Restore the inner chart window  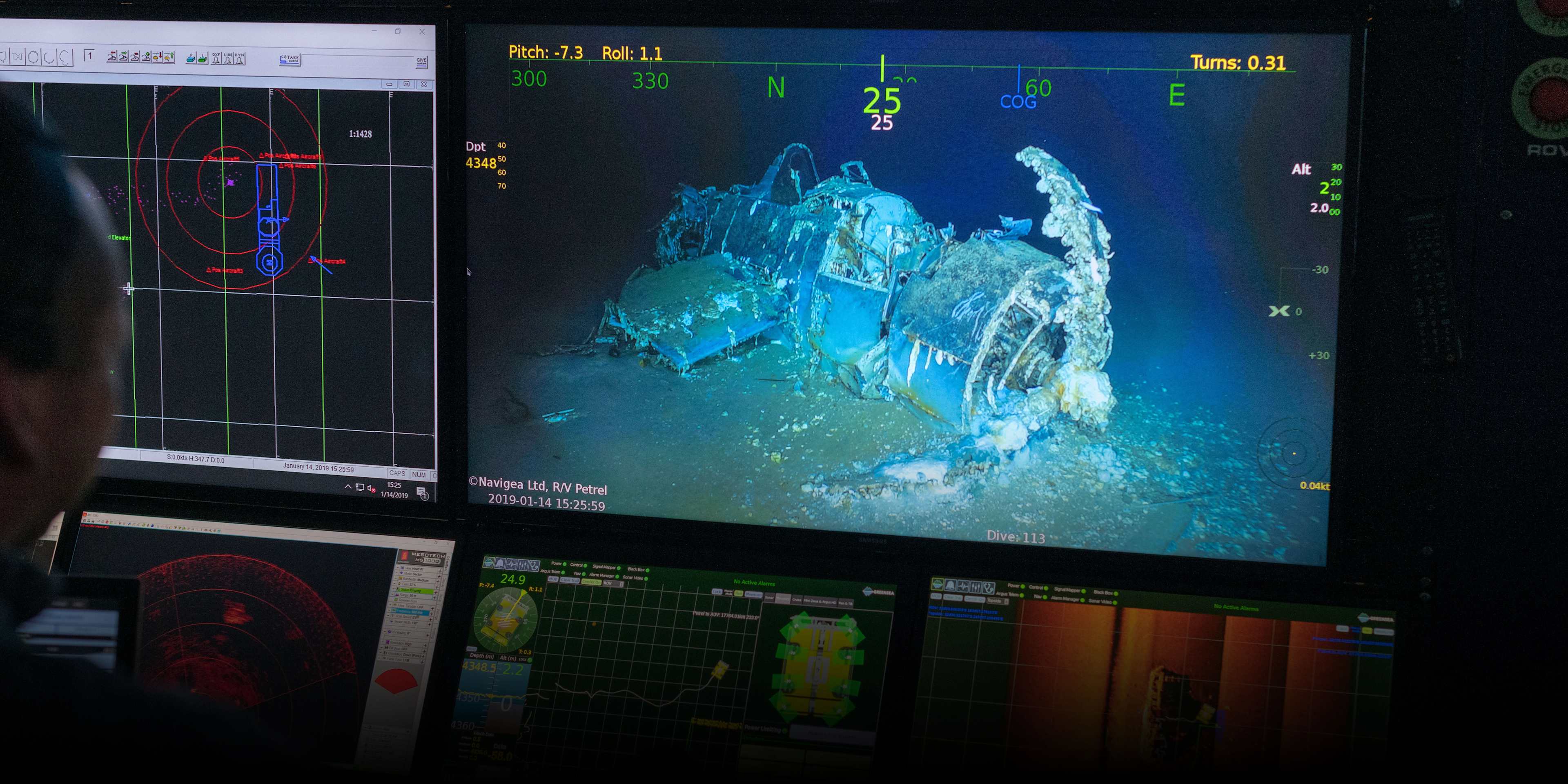click(407, 84)
